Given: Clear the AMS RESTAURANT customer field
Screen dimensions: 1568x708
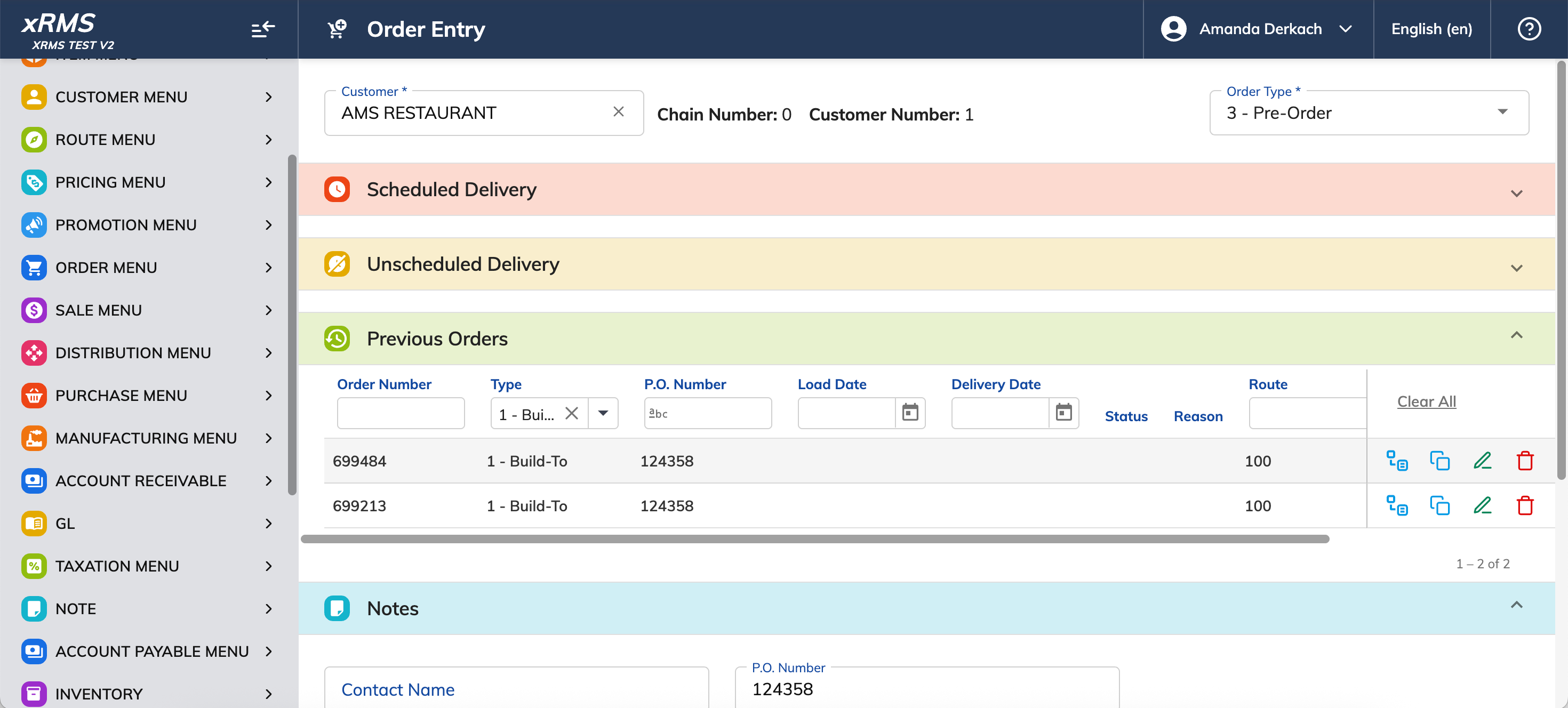Looking at the screenshot, I should click(619, 112).
